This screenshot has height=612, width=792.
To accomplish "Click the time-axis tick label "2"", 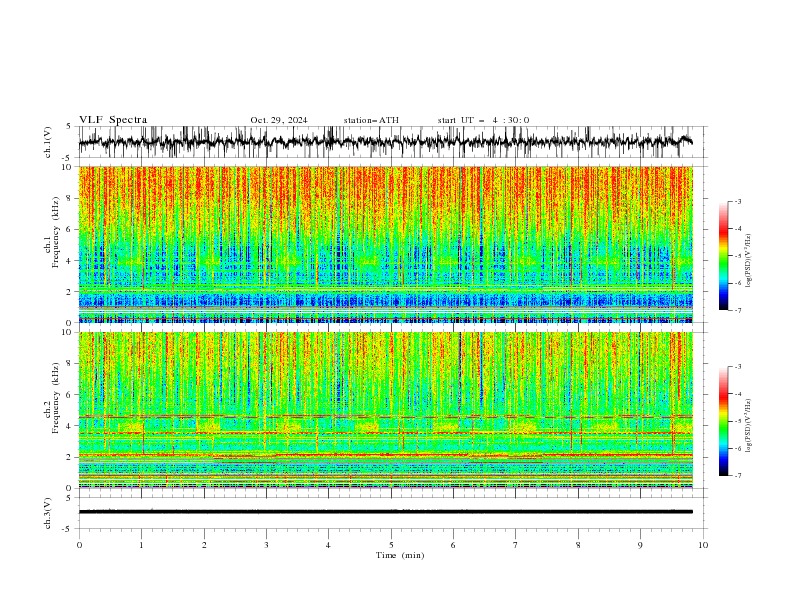I will tap(204, 545).
